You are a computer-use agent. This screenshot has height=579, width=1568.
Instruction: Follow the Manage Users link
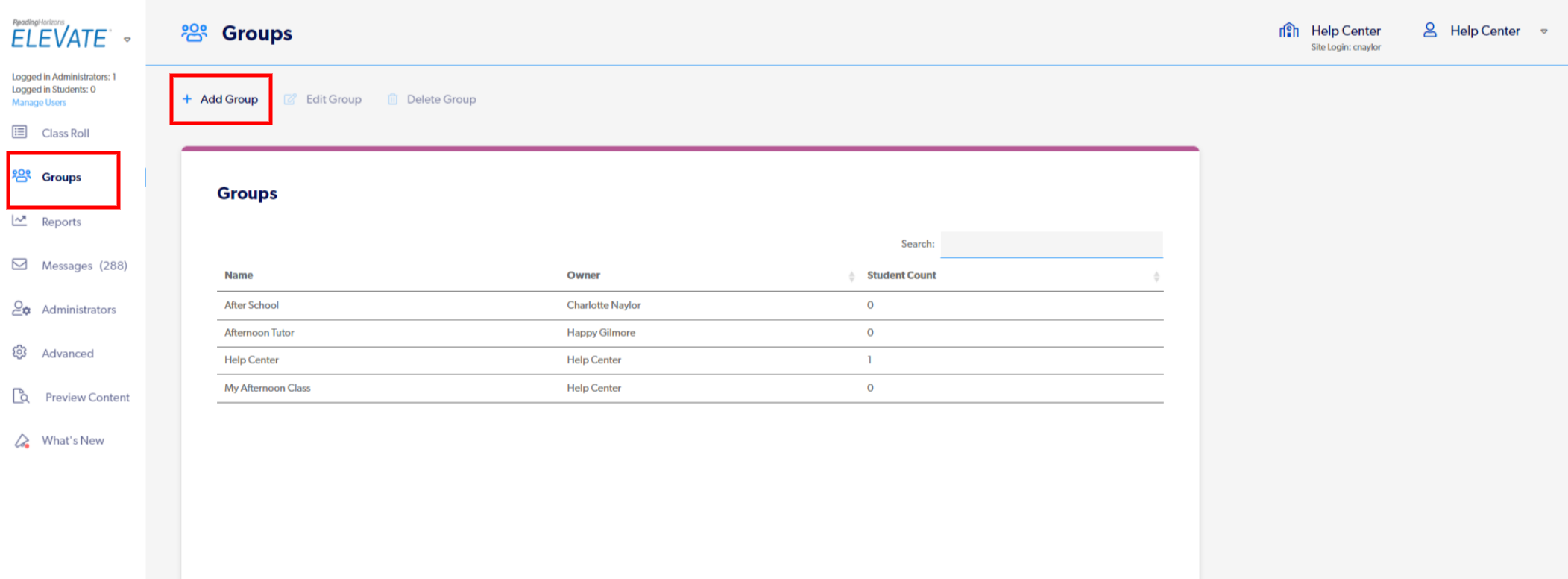39,102
